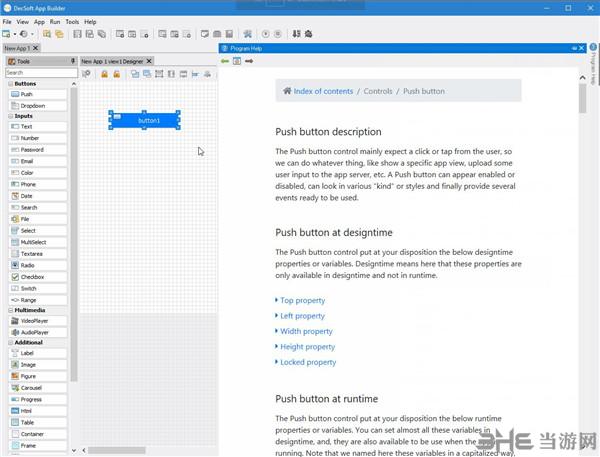Viewport: 600px width, 457px height.
Task: Go back in Program Help
Action: [x=225, y=61]
